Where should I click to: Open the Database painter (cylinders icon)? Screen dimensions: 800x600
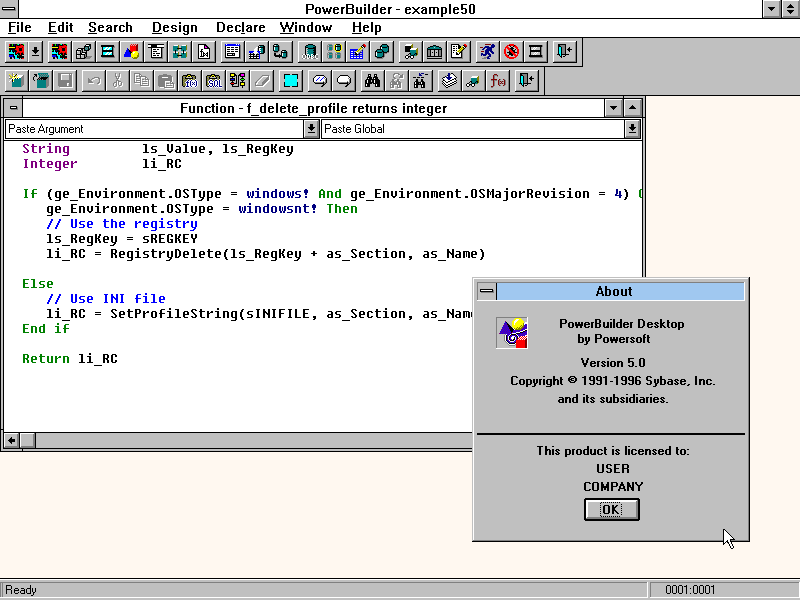pos(382,52)
